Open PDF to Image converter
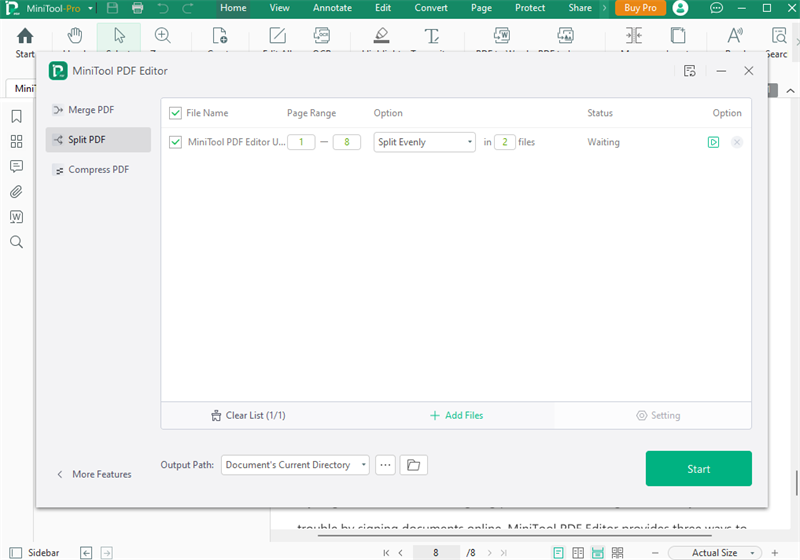The image size is (800, 560). 565,36
